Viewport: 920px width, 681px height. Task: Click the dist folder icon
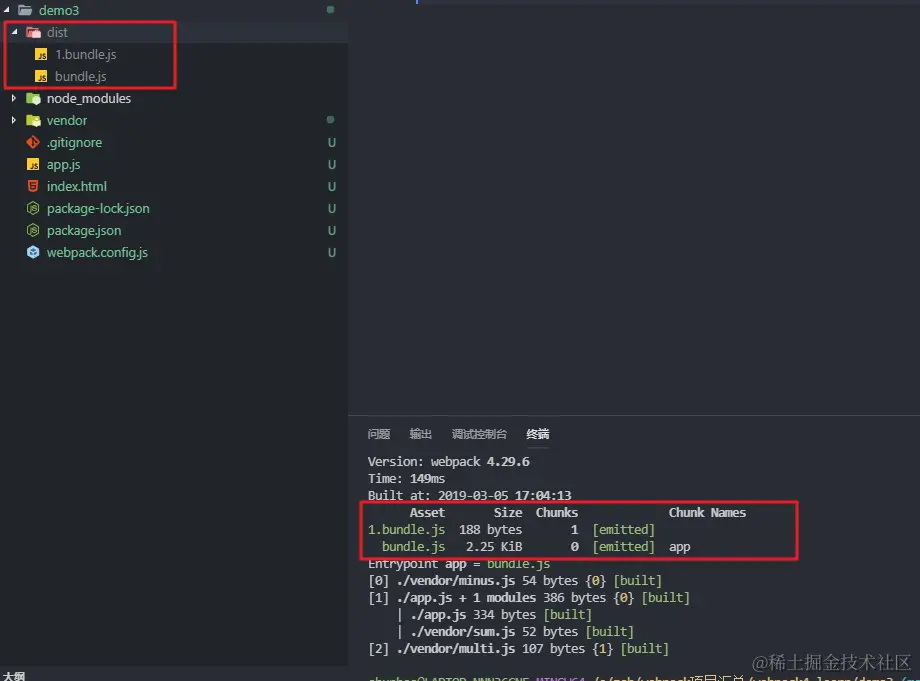coord(33,32)
